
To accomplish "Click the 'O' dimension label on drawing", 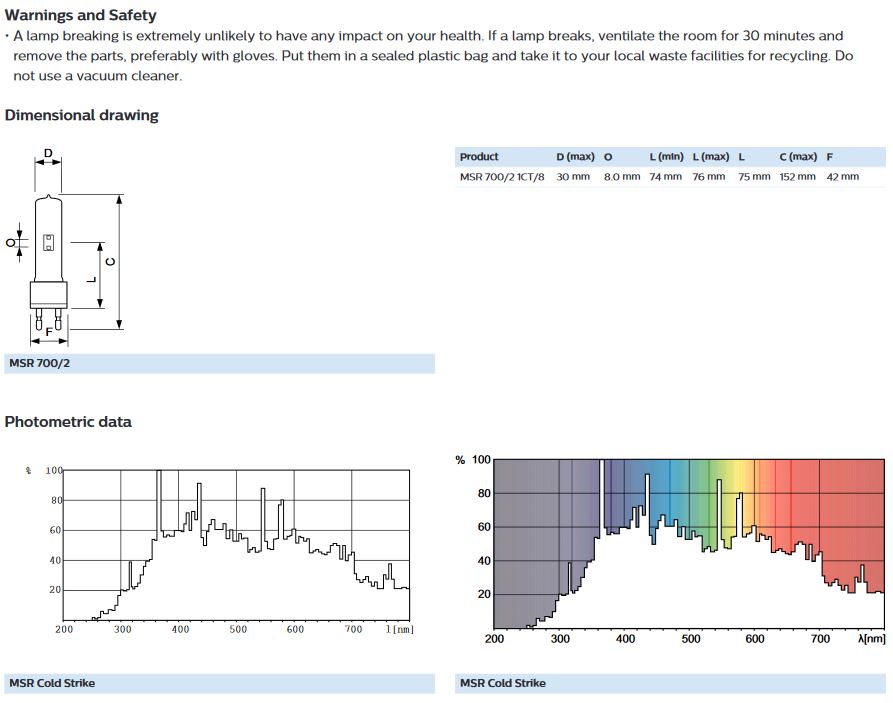I will pos(10,243).
